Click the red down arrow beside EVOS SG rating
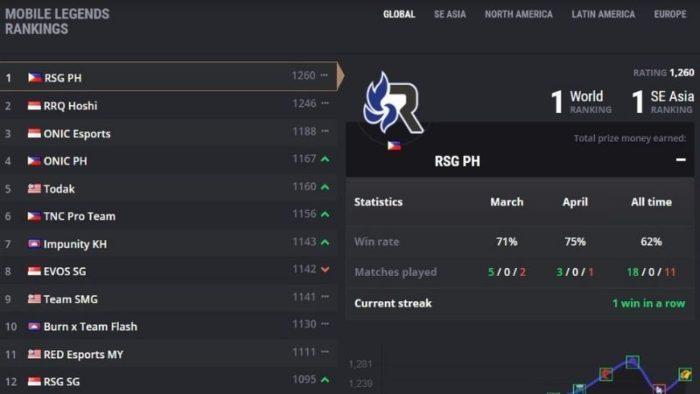This screenshot has width=700, height=394. [x=325, y=269]
